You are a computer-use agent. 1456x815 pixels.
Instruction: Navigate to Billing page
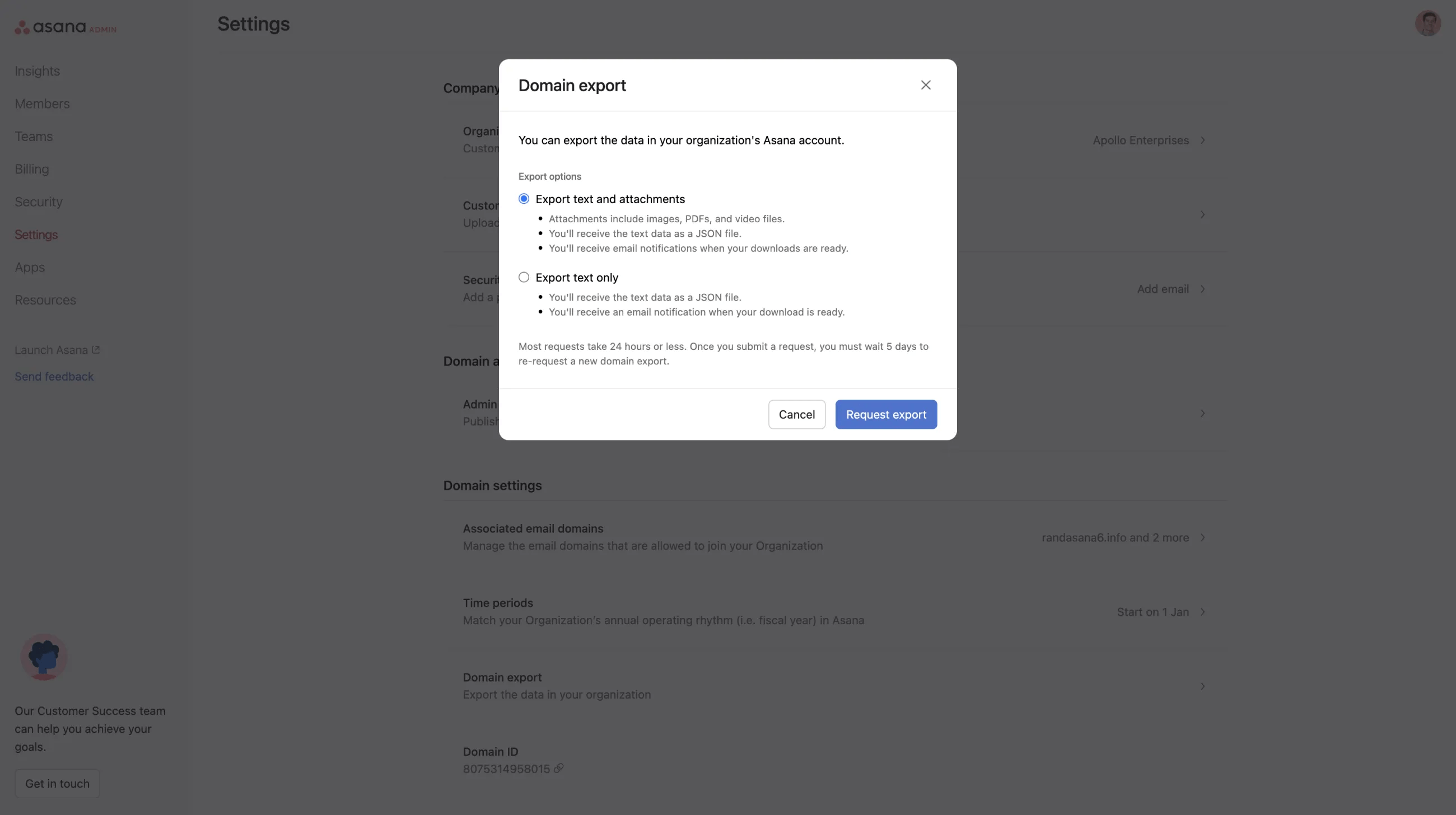[32, 170]
